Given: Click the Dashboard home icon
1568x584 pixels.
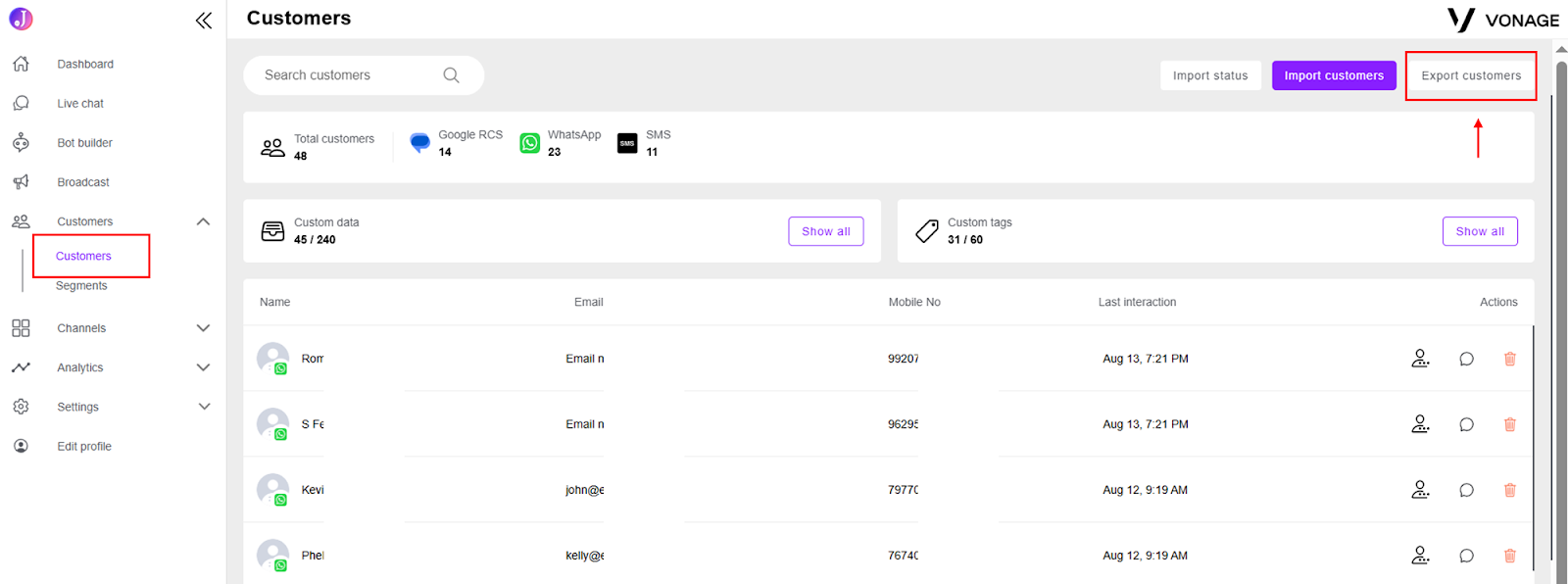Looking at the screenshot, I should (21, 64).
